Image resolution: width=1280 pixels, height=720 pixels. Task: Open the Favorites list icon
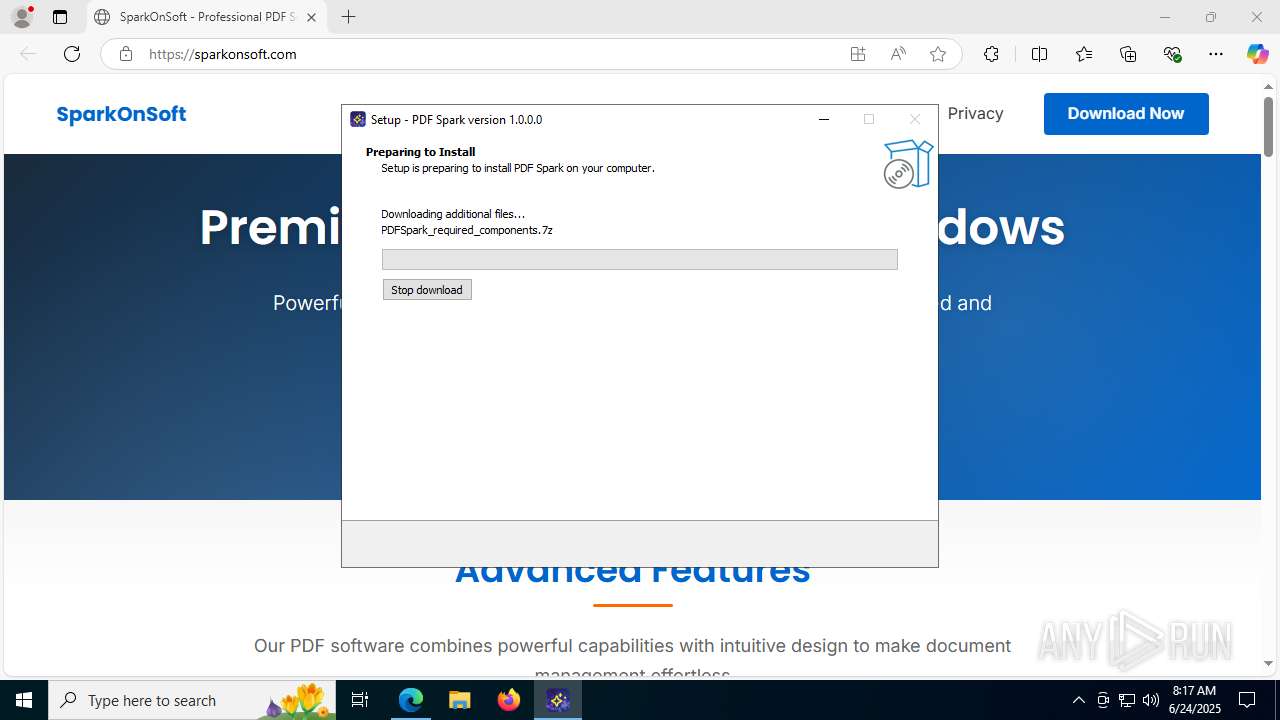click(x=1084, y=54)
